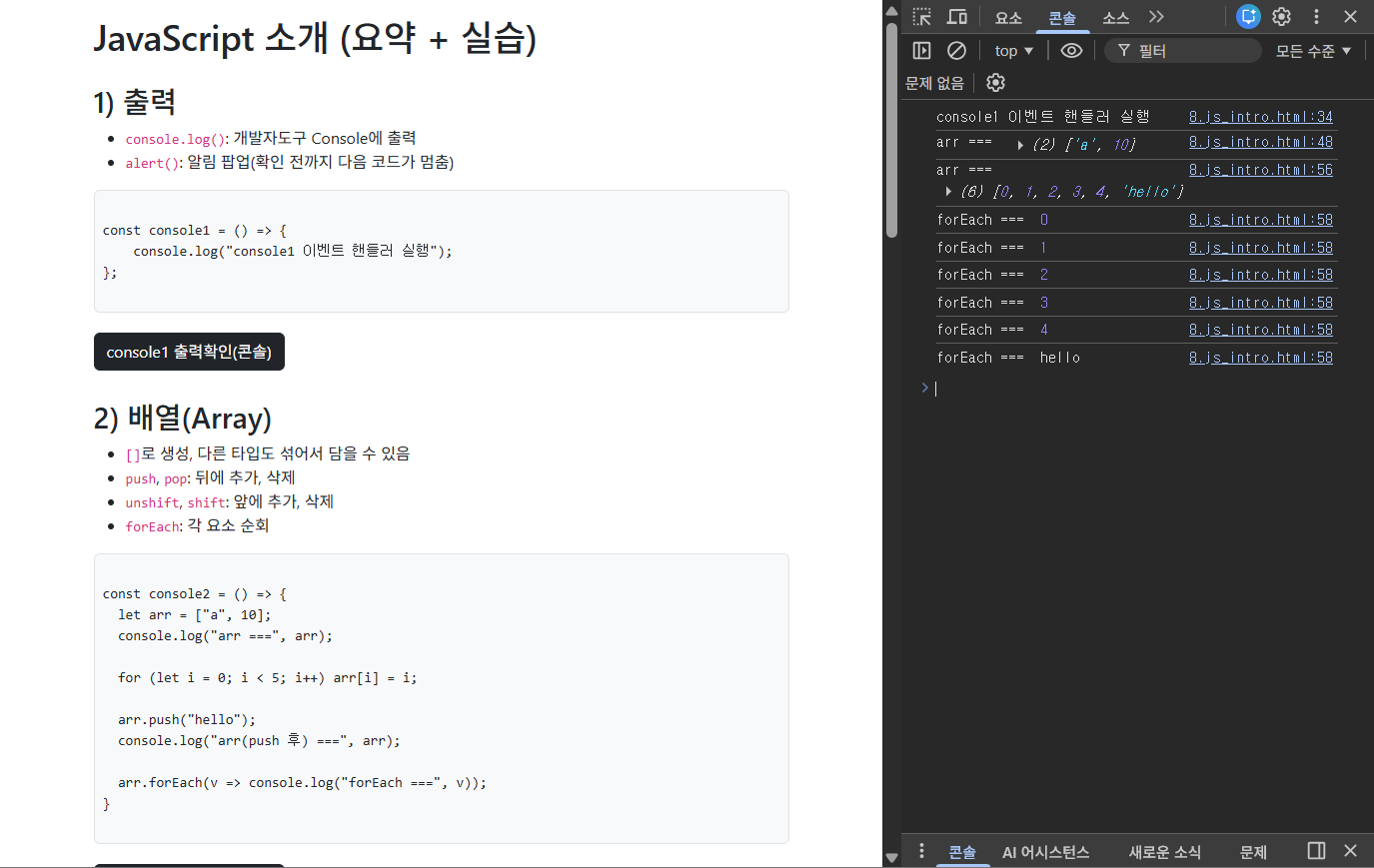The width and height of the screenshot is (1374, 868).
Task: Select the 새로운 소식 drawer tab
Action: click(1165, 852)
